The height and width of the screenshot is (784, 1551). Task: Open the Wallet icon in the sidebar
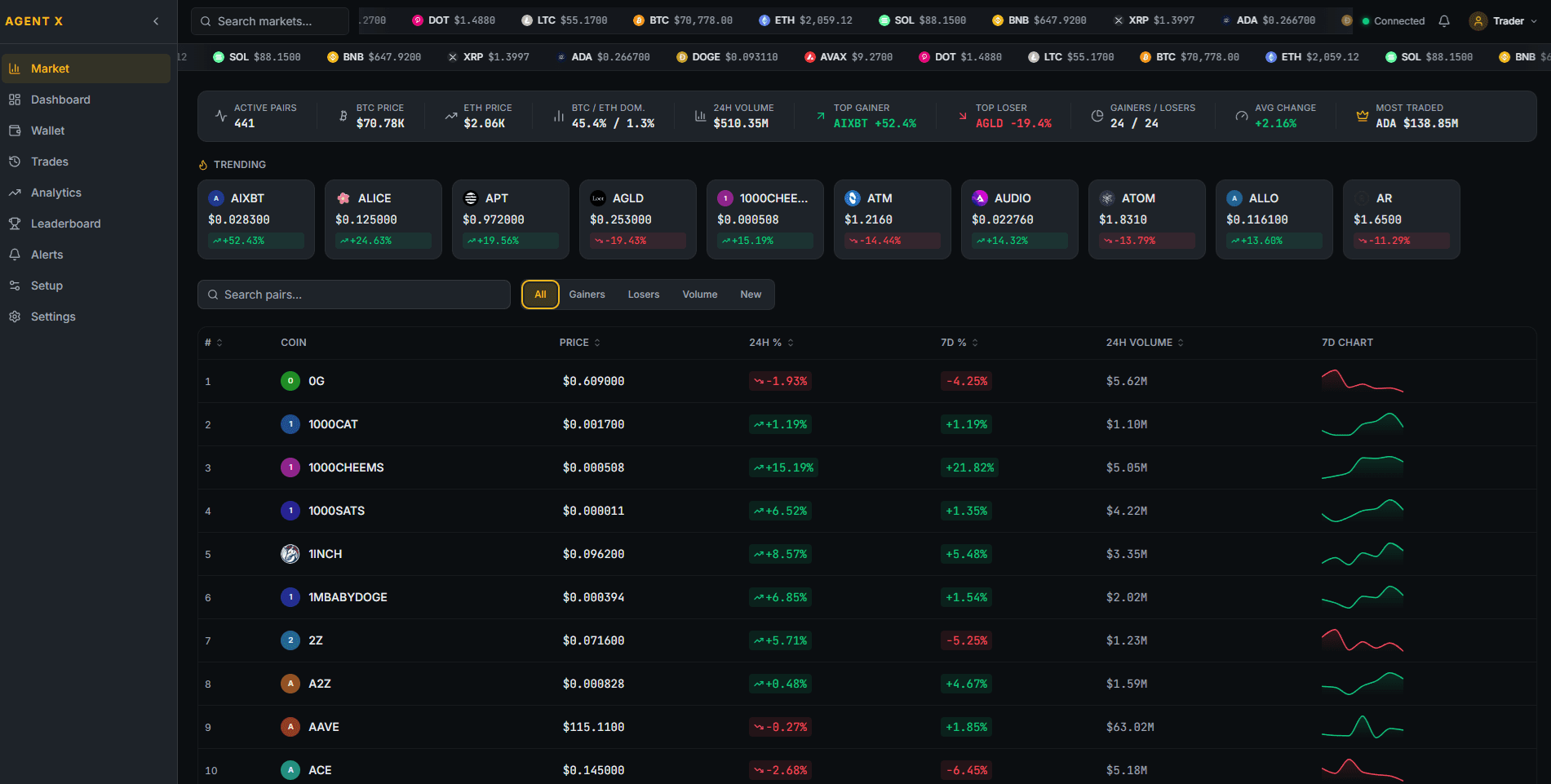pyautogui.click(x=16, y=131)
